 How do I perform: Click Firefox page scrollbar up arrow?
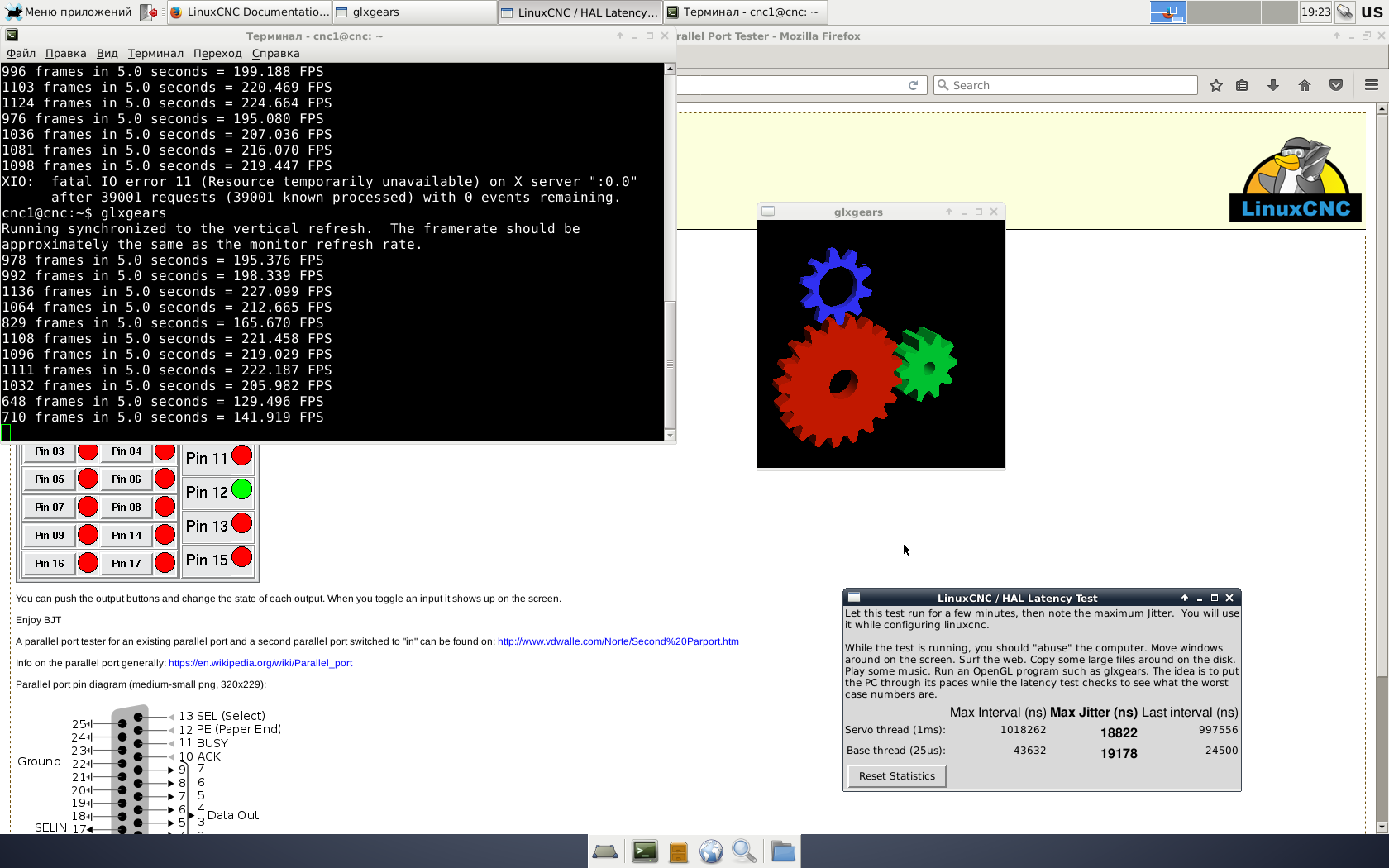(1382, 108)
